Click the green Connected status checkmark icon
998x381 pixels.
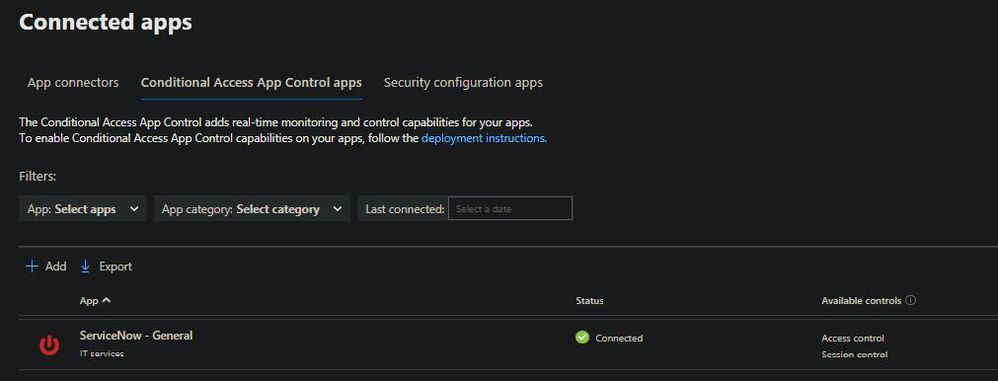click(x=582, y=338)
